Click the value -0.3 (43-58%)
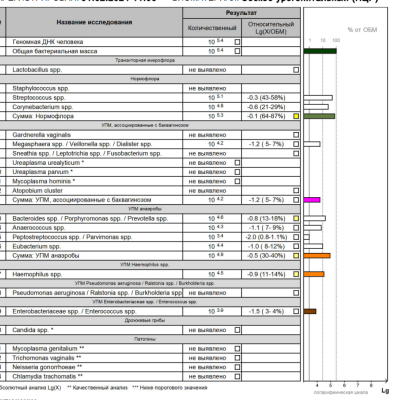Screen dimensions: 400x400 click(x=266, y=98)
